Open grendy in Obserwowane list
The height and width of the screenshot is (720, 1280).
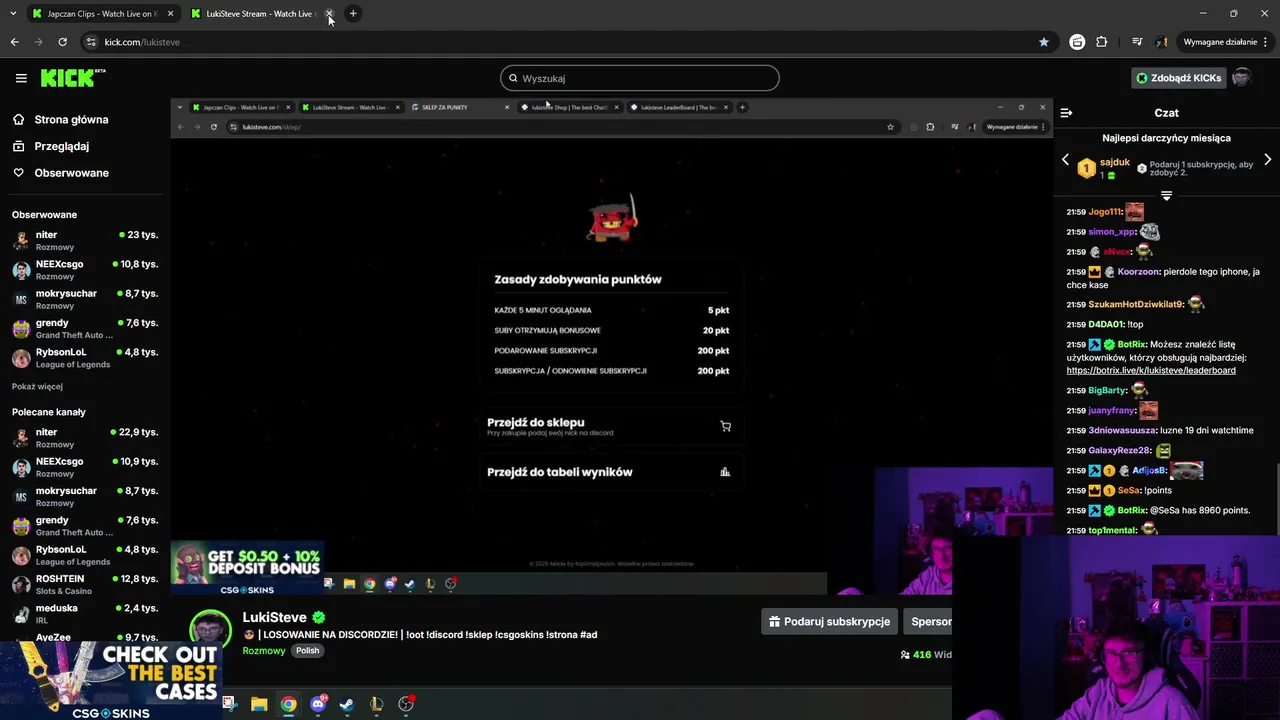pos(85,328)
